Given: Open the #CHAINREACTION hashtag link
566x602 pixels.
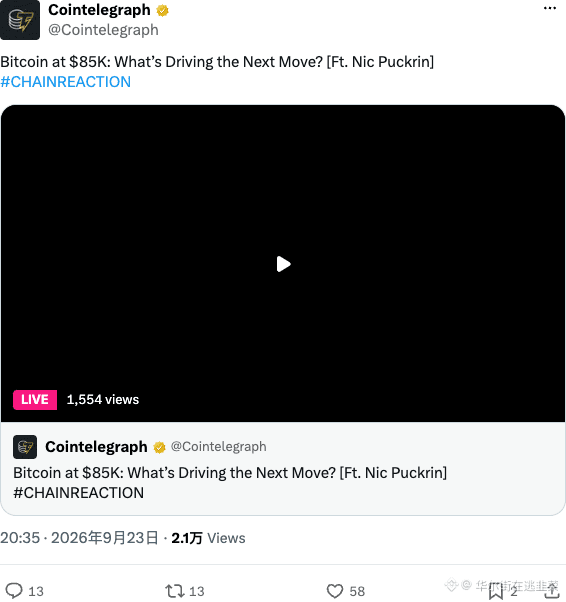Looking at the screenshot, I should coord(66,82).
